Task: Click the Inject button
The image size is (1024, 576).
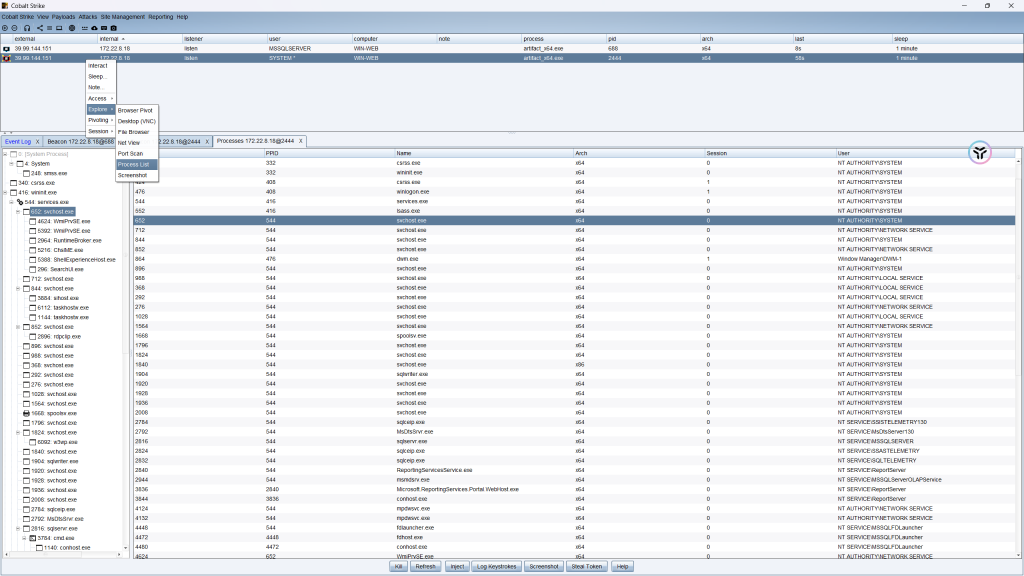Action: point(457,566)
